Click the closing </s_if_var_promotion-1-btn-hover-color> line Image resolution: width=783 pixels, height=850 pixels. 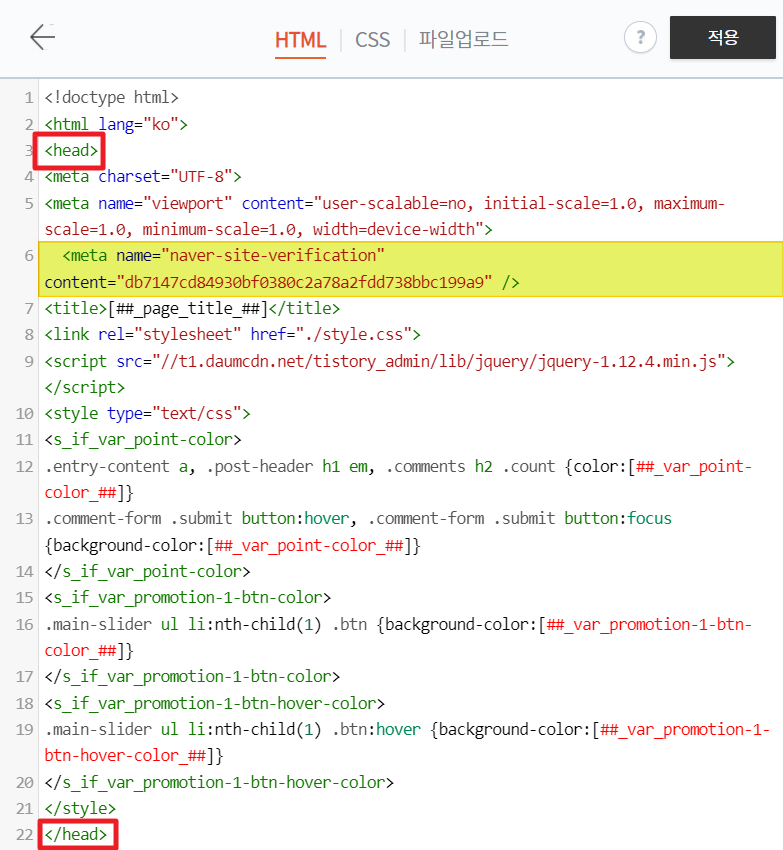(219, 782)
